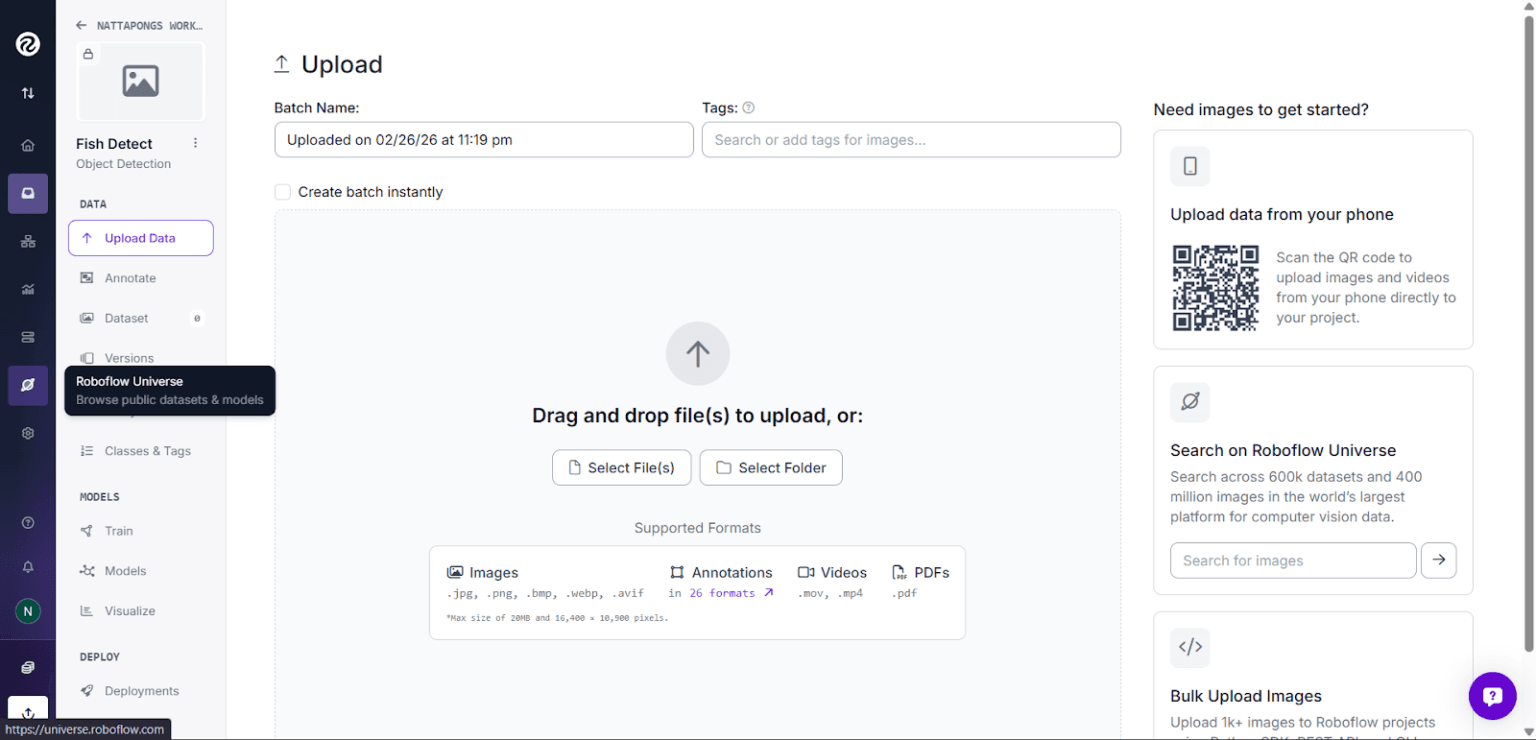Open the home icon in sidebar
The height and width of the screenshot is (740, 1536).
pyautogui.click(x=28, y=145)
